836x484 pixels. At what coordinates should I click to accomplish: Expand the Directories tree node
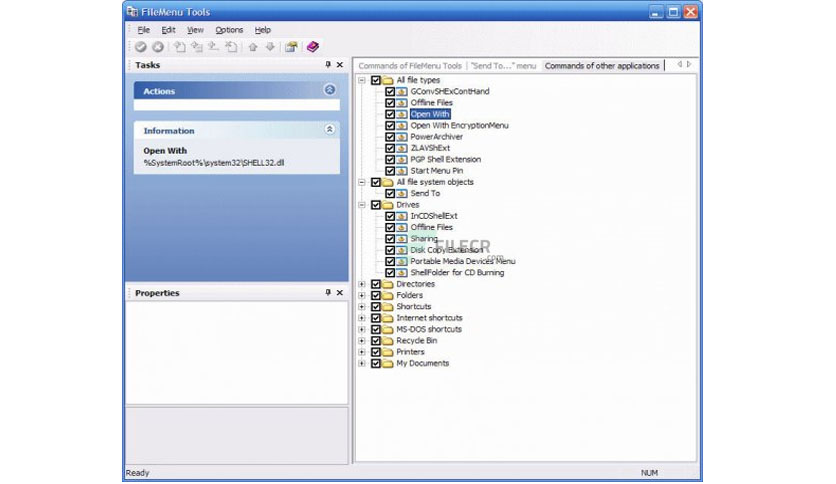point(362,284)
